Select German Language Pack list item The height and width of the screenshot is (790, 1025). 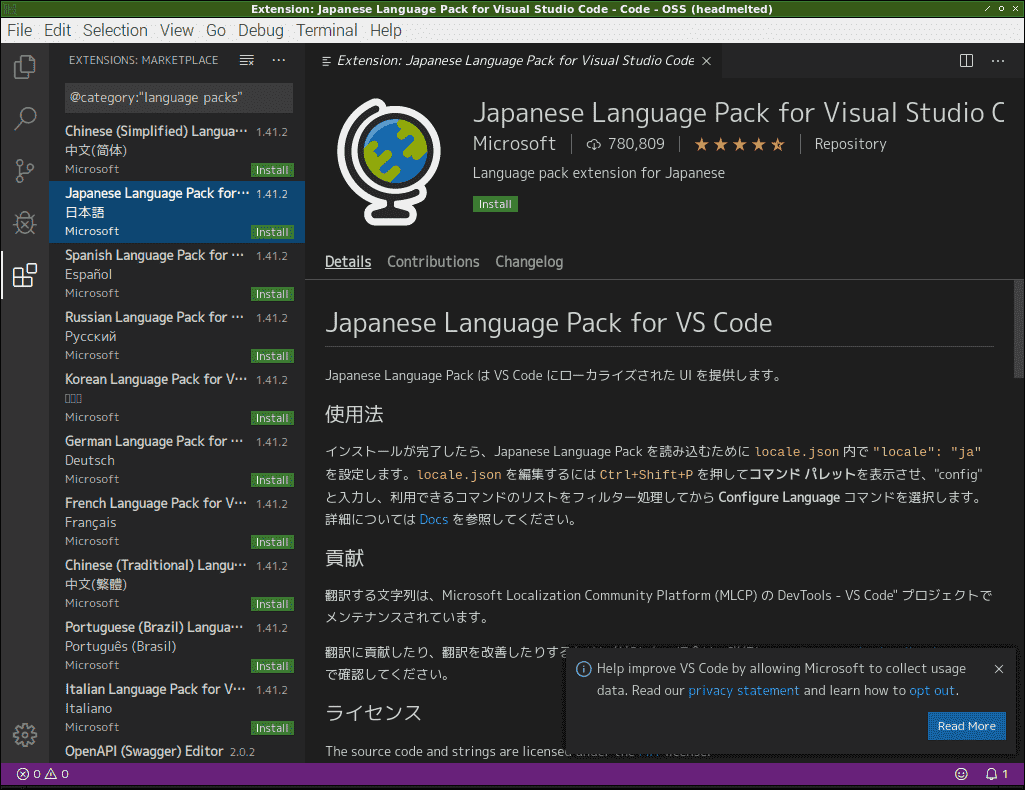[176, 461]
